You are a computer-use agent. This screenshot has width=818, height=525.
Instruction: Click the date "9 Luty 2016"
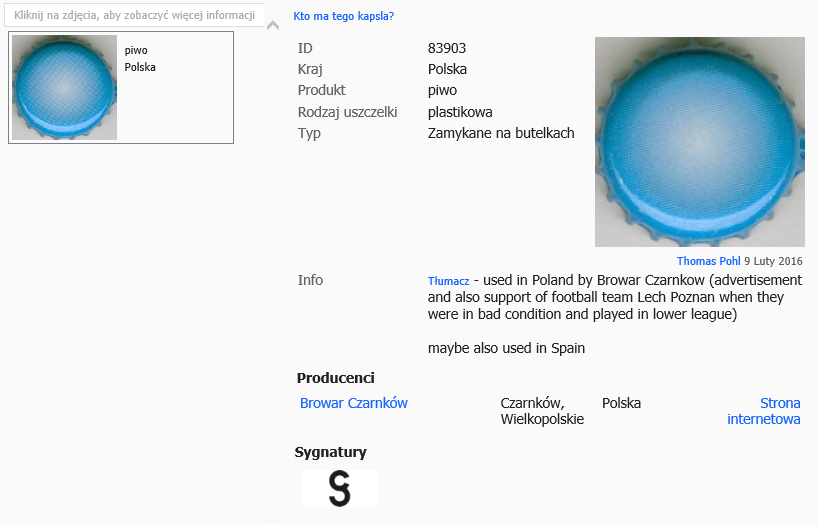773,261
